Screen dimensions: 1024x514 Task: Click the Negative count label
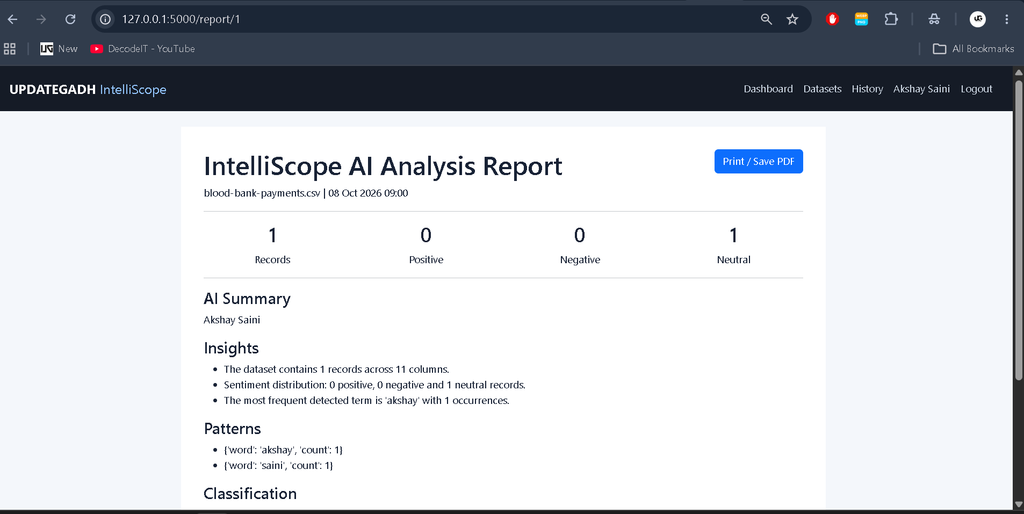coord(580,259)
